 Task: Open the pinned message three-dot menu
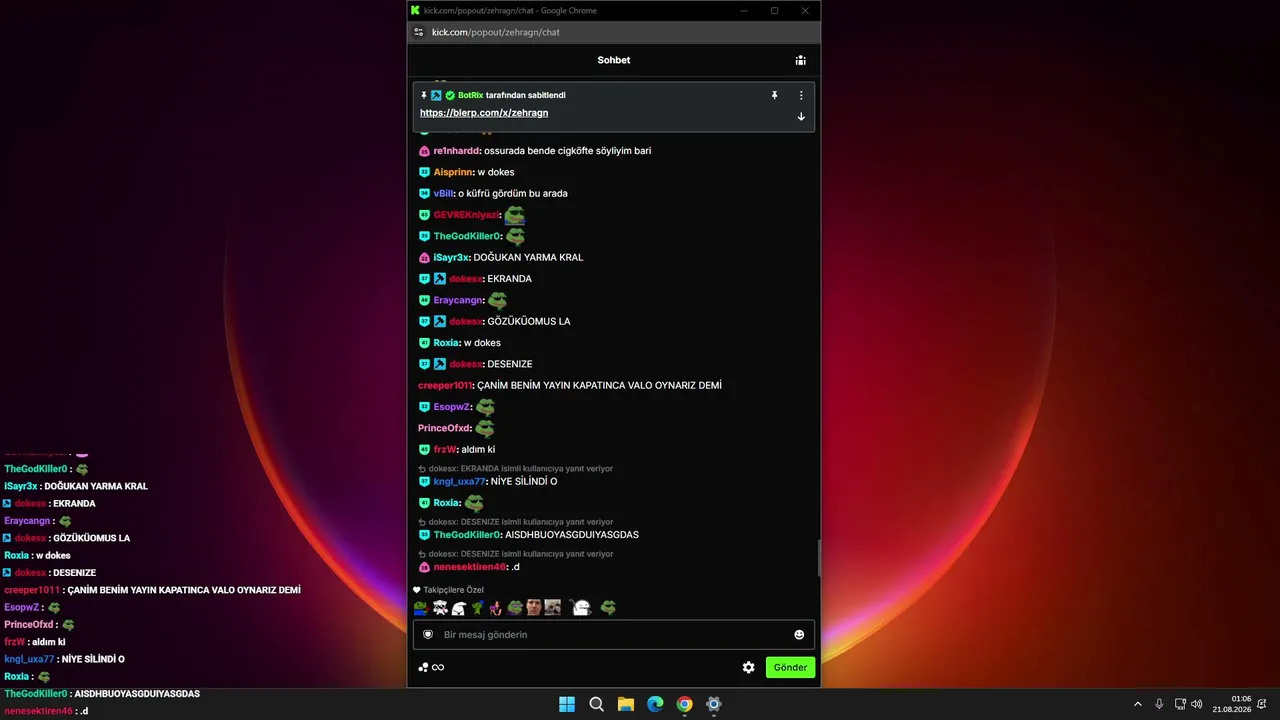(x=801, y=95)
